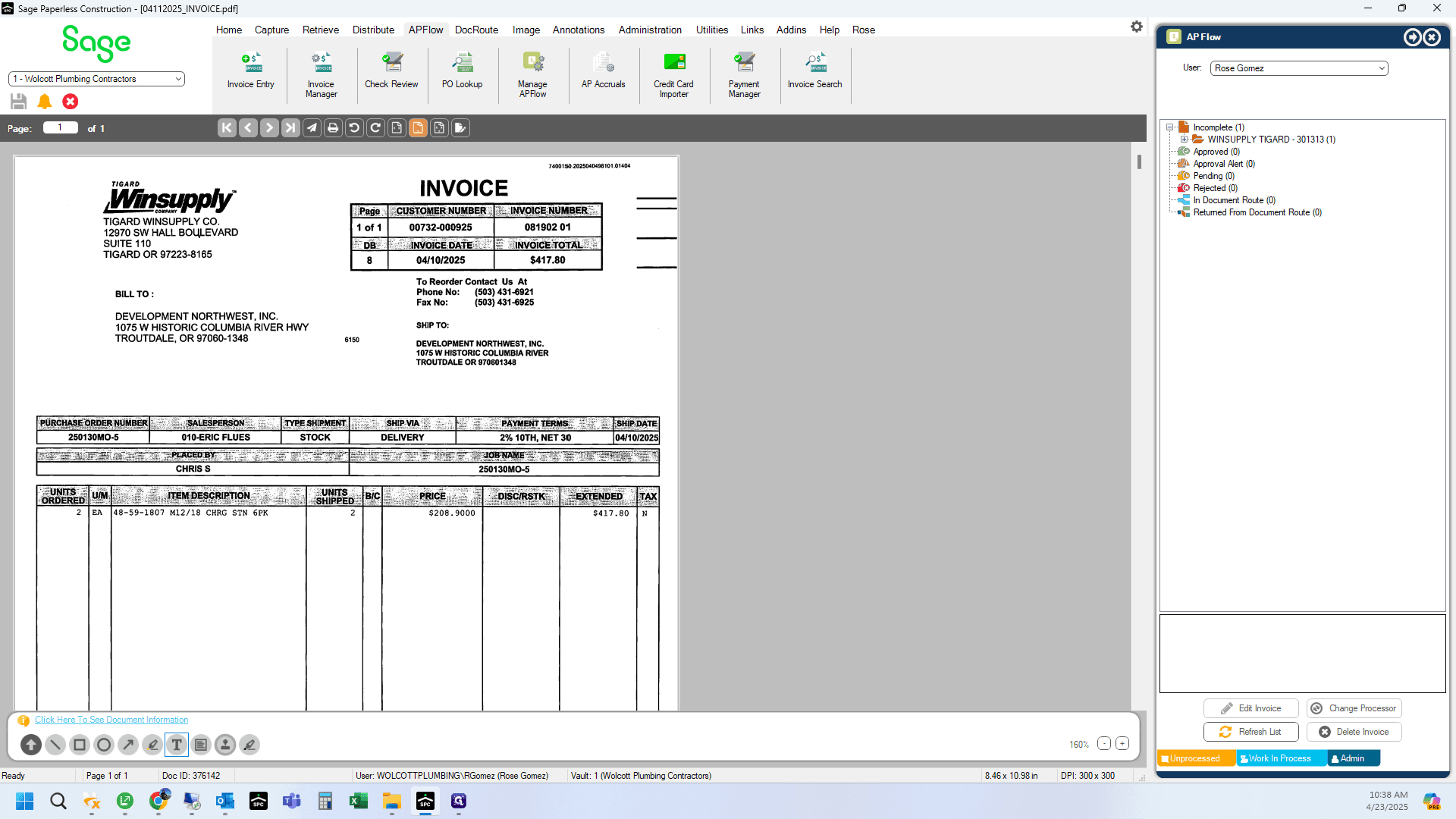Open Invoice Entry in the APFlow ribbon

250,71
